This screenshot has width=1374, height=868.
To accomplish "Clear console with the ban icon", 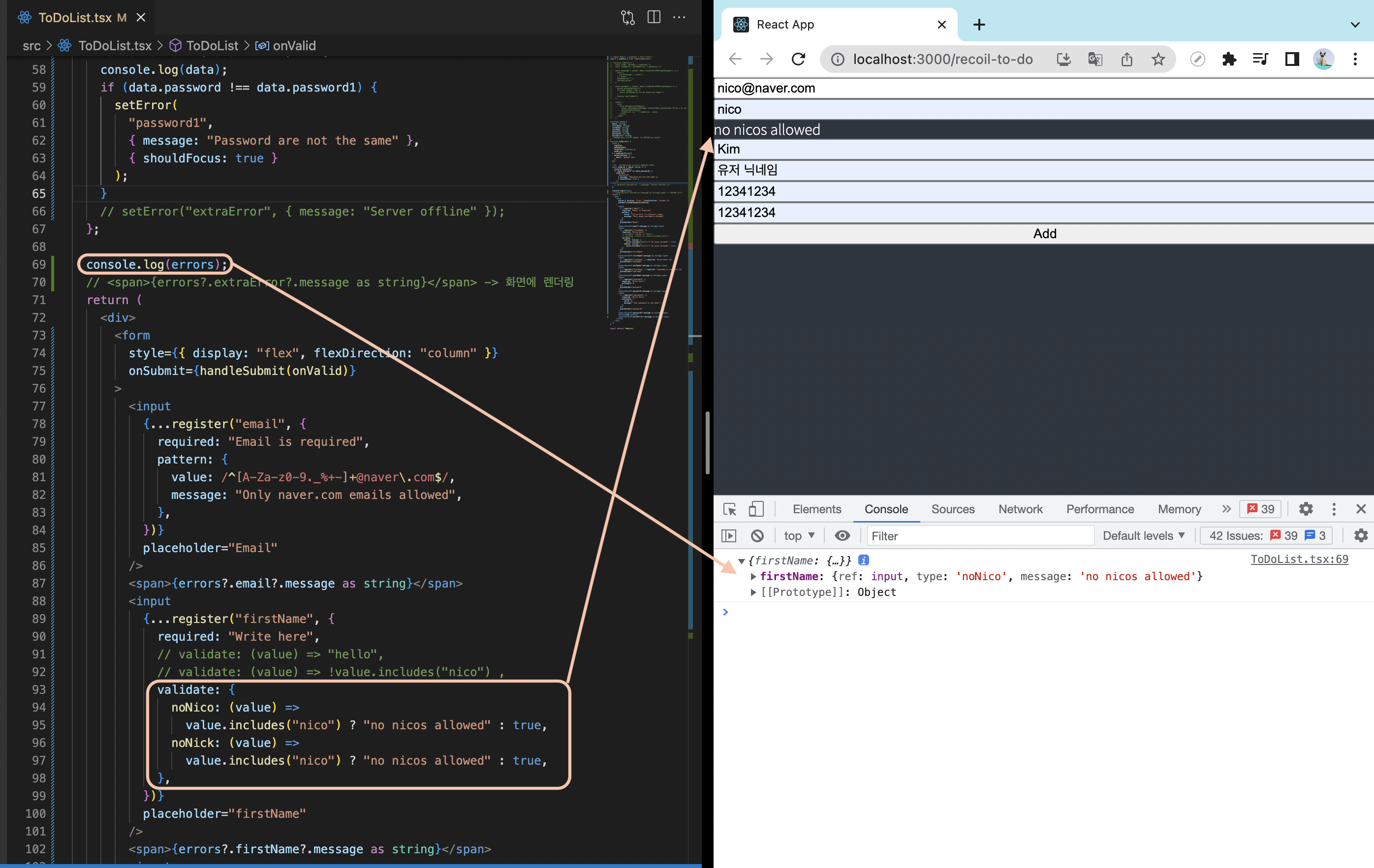I will (x=757, y=535).
